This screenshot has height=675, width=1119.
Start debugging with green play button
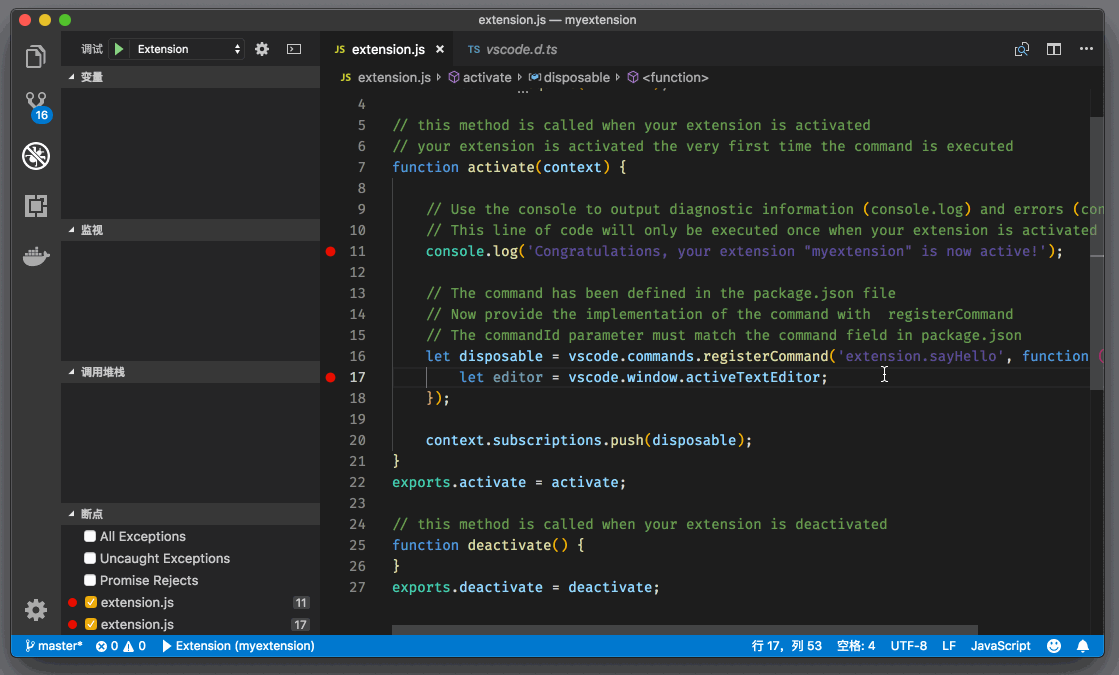[x=119, y=49]
